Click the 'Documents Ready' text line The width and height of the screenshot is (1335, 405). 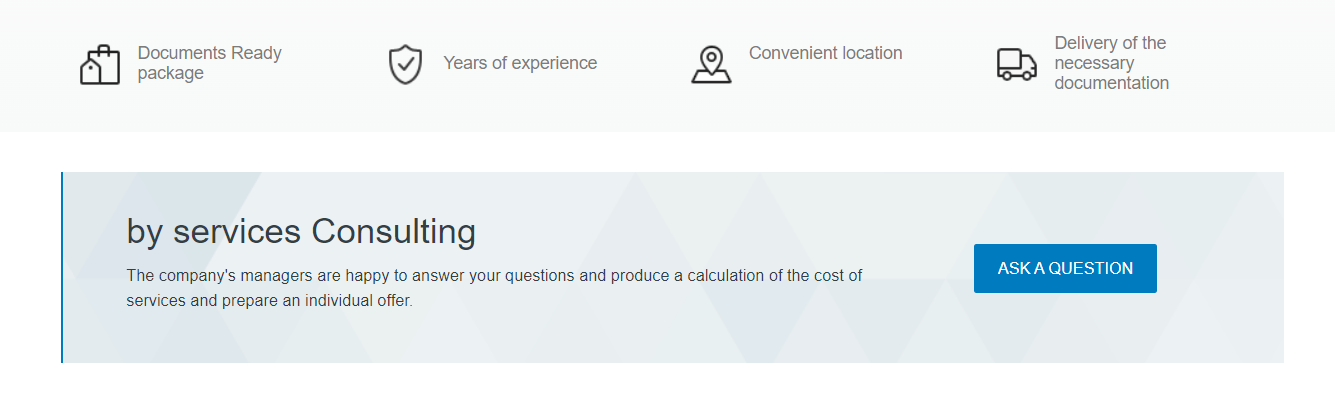click(210, 53)
